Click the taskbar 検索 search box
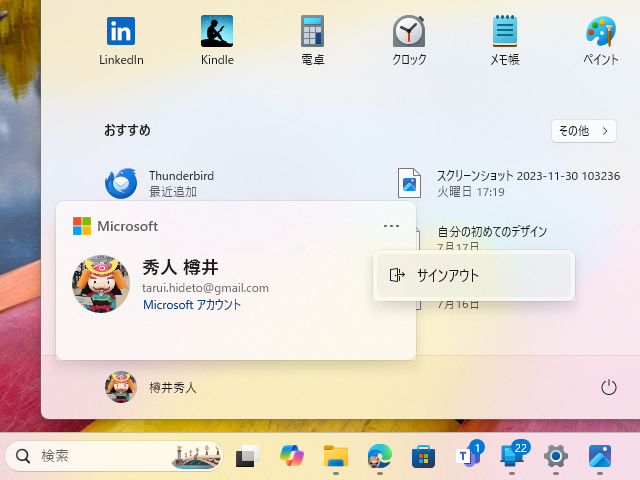This screenshot has height=480, width=640. [114, 456]
